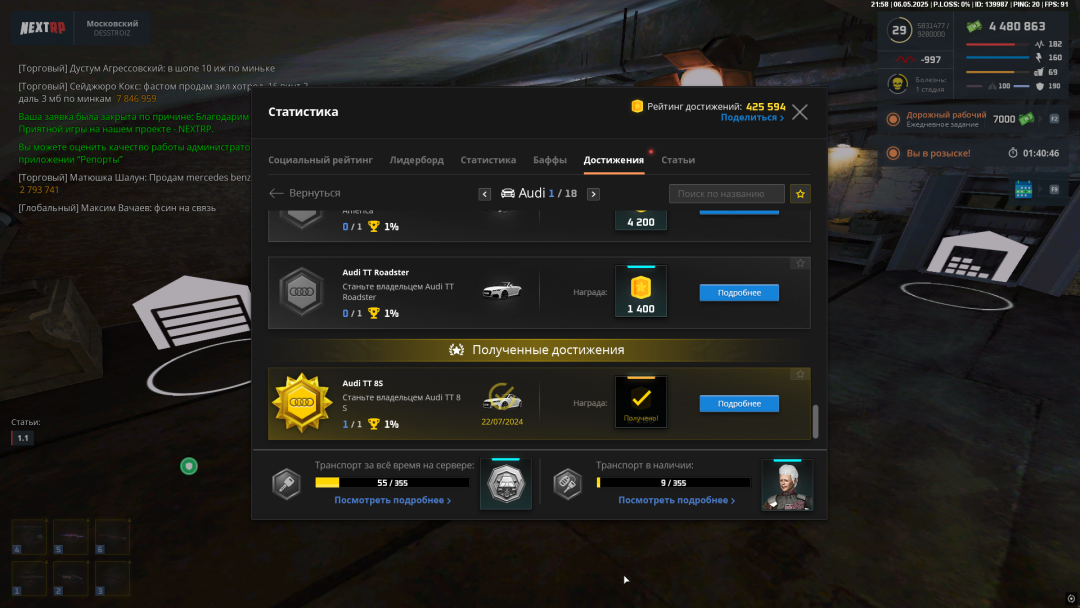Click the laurel star icon in Полученные достижения

click(x=456, y=350)
